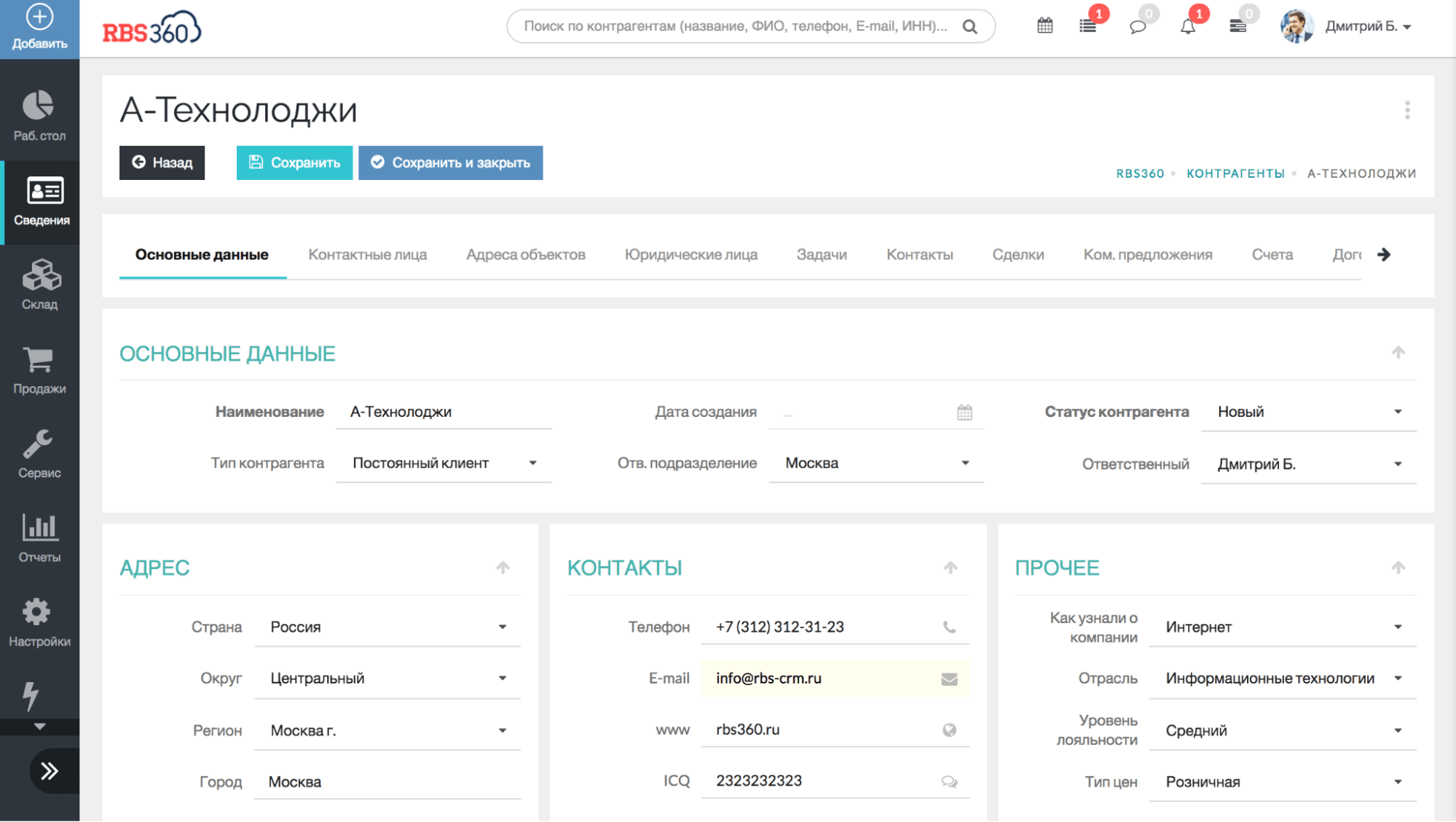Open the chat messages bubble icon

pos(1138,27)
